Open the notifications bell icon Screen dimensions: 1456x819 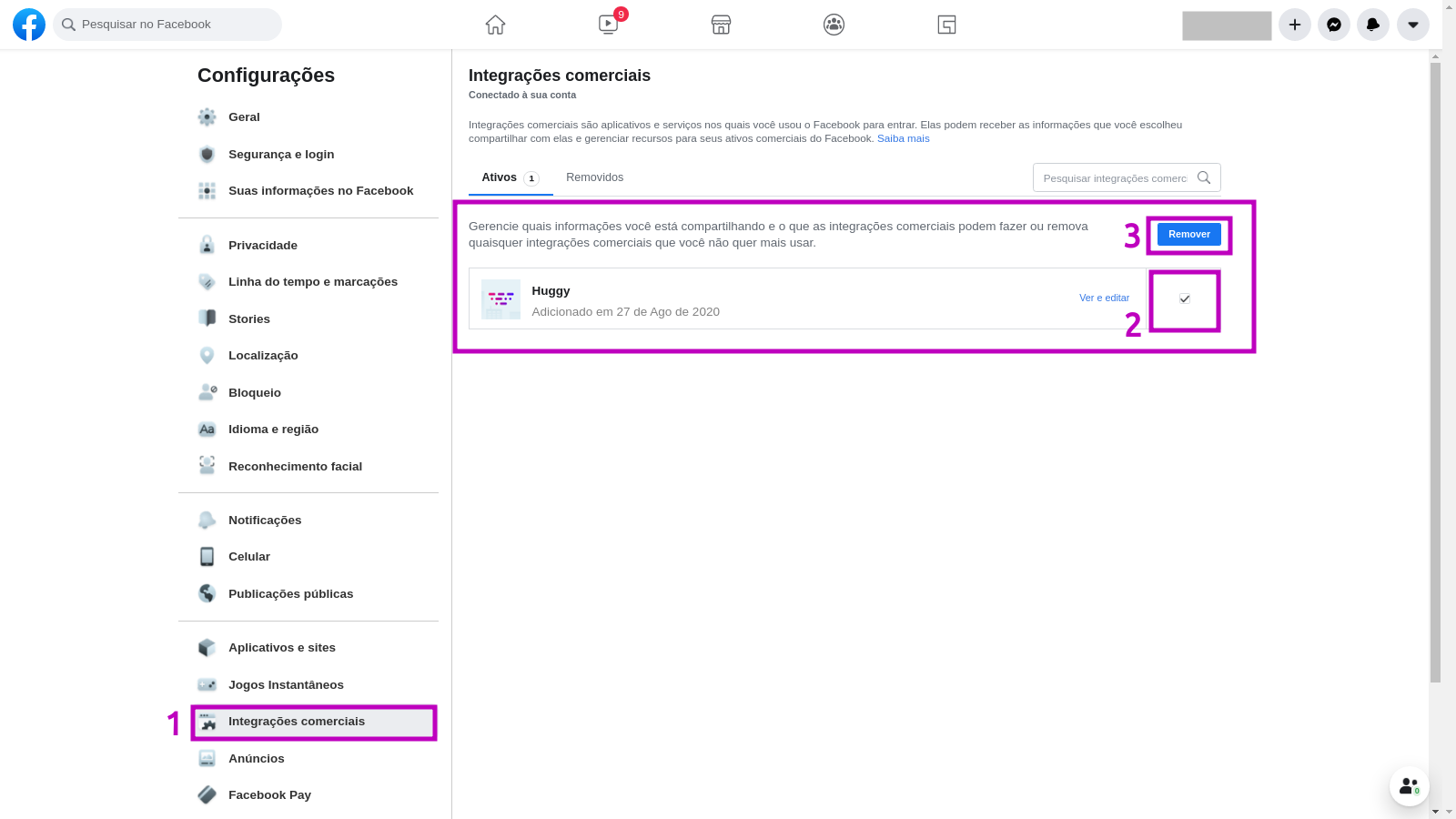click(x=1373, y=25)
